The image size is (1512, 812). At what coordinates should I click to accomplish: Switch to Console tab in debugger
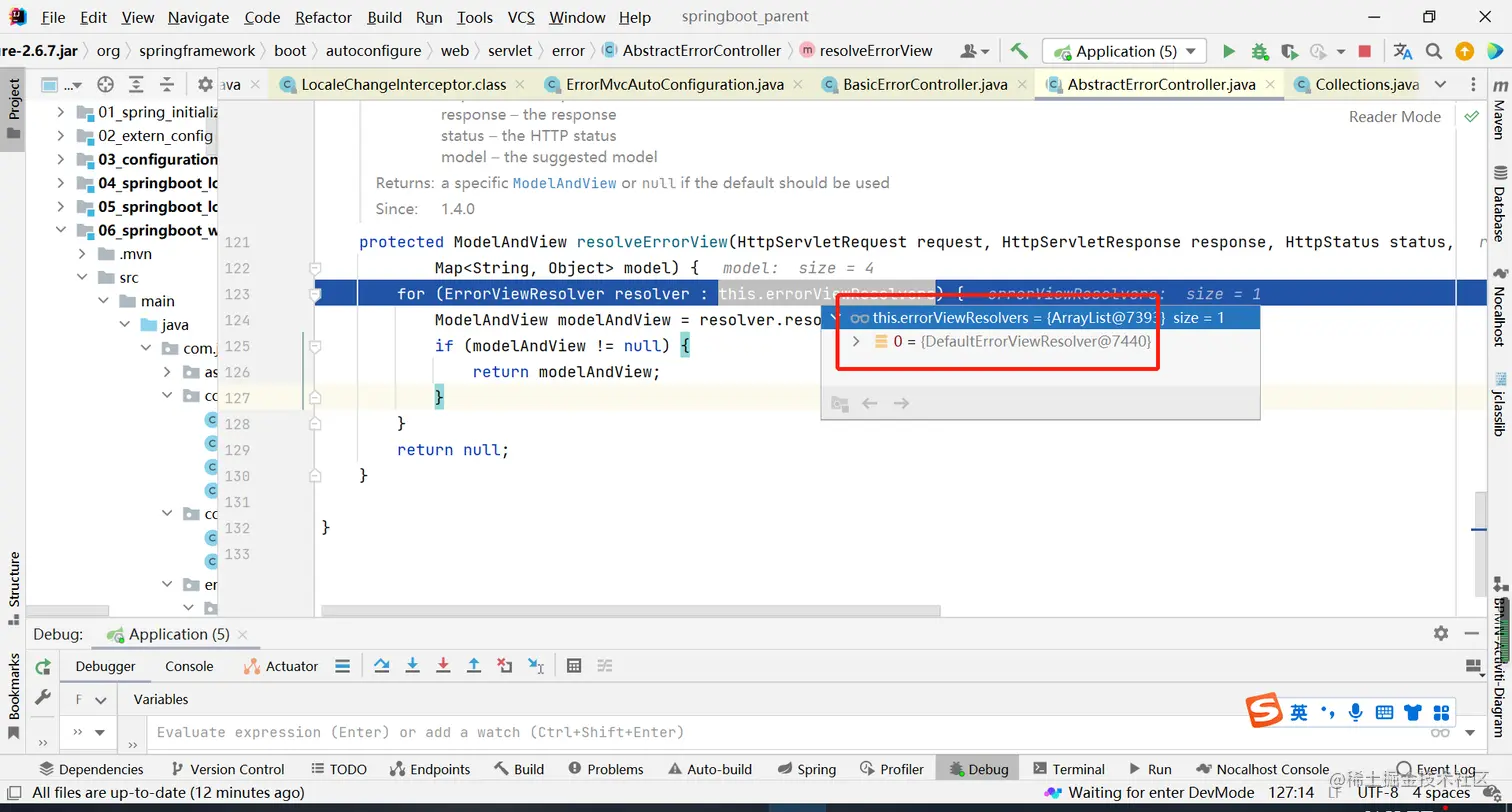189,666
